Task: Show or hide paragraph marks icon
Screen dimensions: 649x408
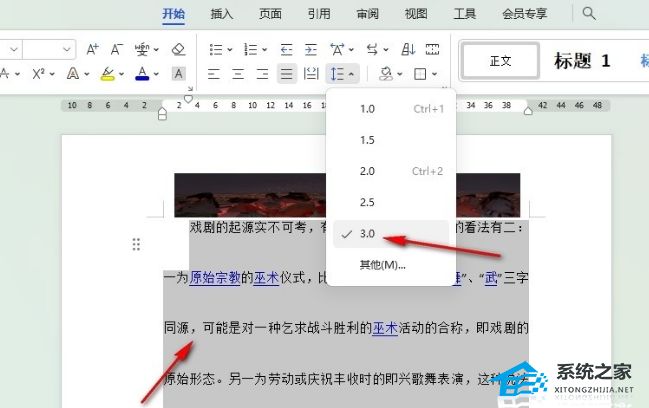Action: (x=433, y=50)
